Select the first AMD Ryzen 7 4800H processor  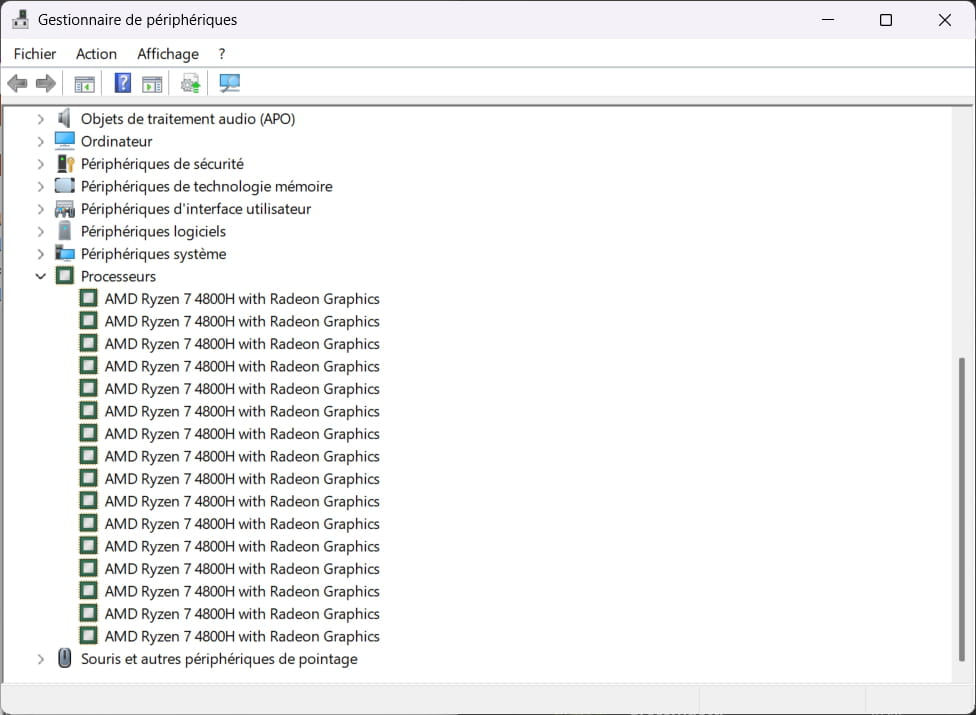pos(242,299)
